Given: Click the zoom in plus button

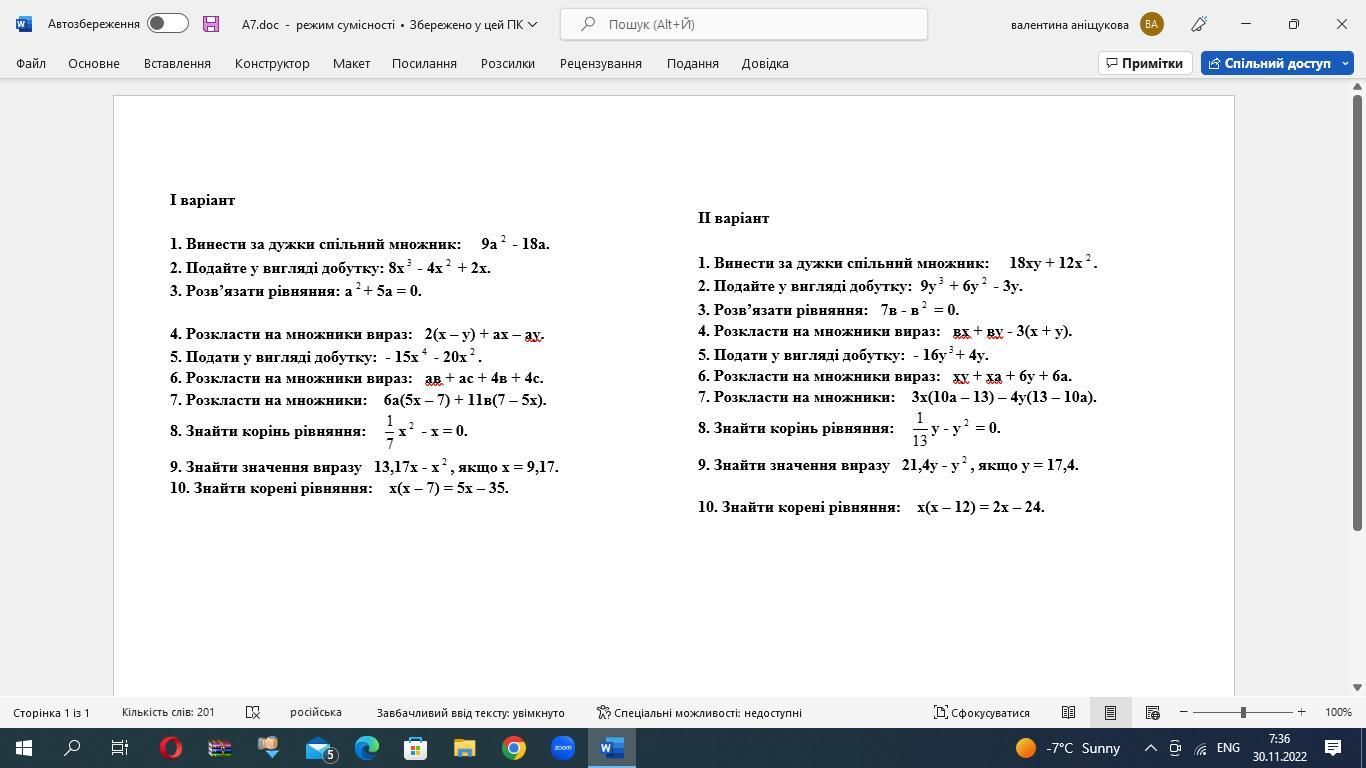Looking at the screenshot, I should pyautogui.click(x=1301, y=712).
